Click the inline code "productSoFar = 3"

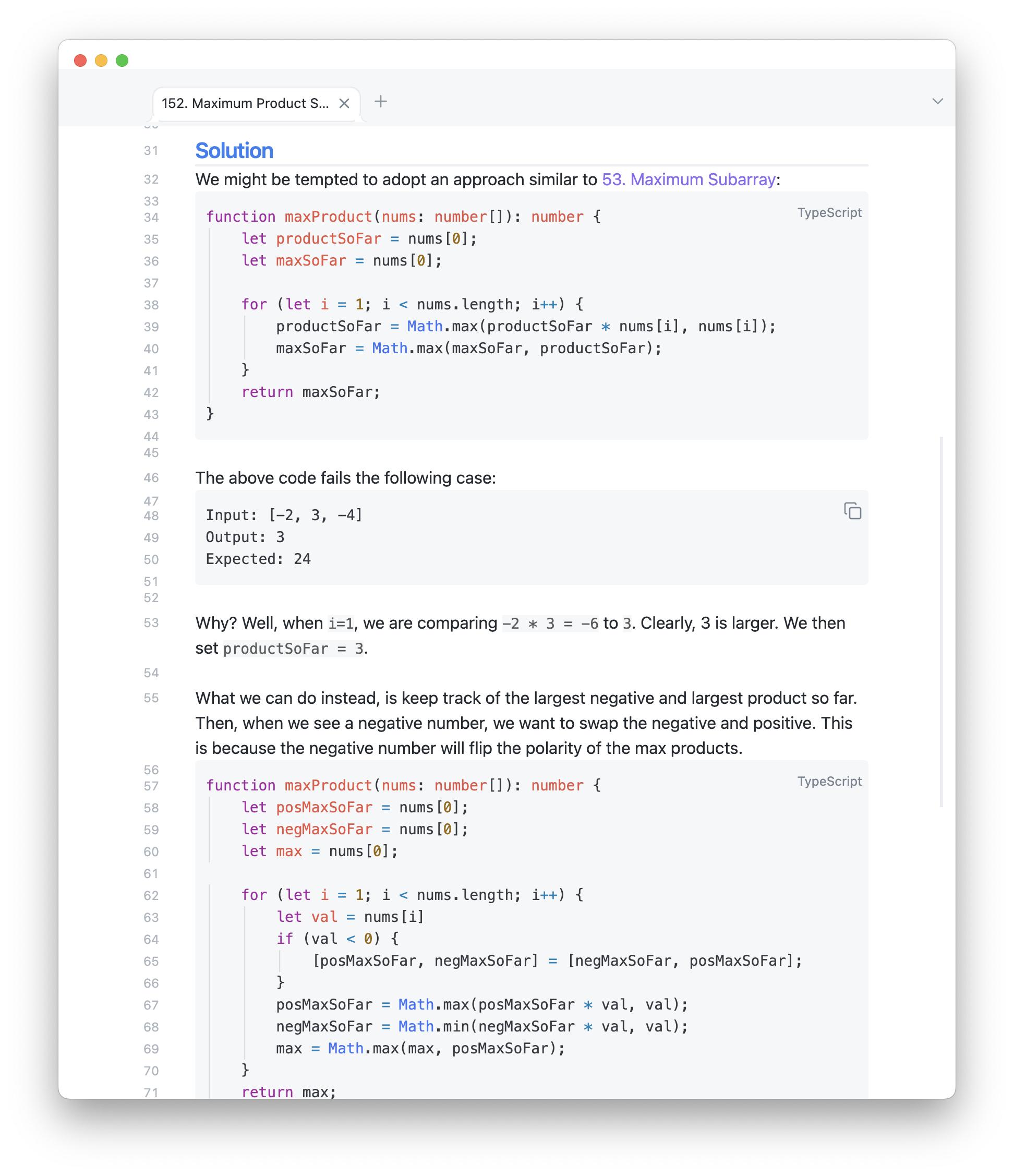293,649
